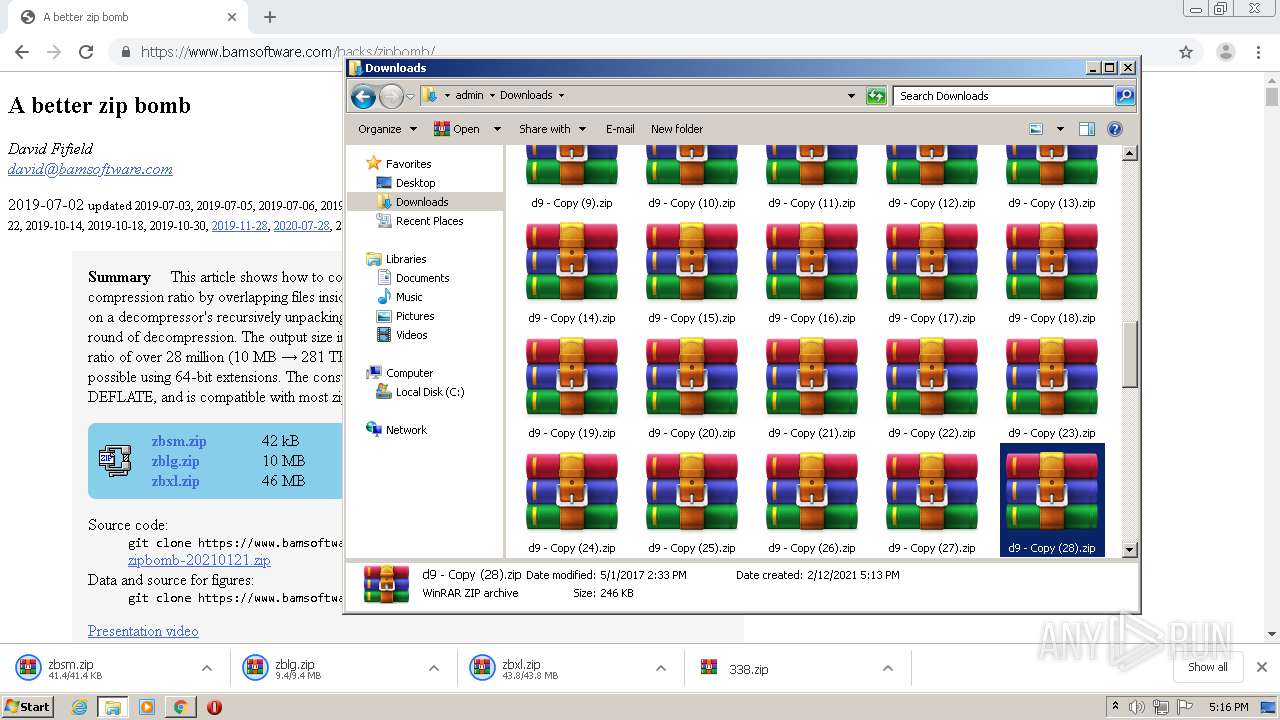Image resolution: width=1280 pixels, height=720 pixels.
Task: Expand recent pages dropdown next to Forward
Action: point(410,97)
